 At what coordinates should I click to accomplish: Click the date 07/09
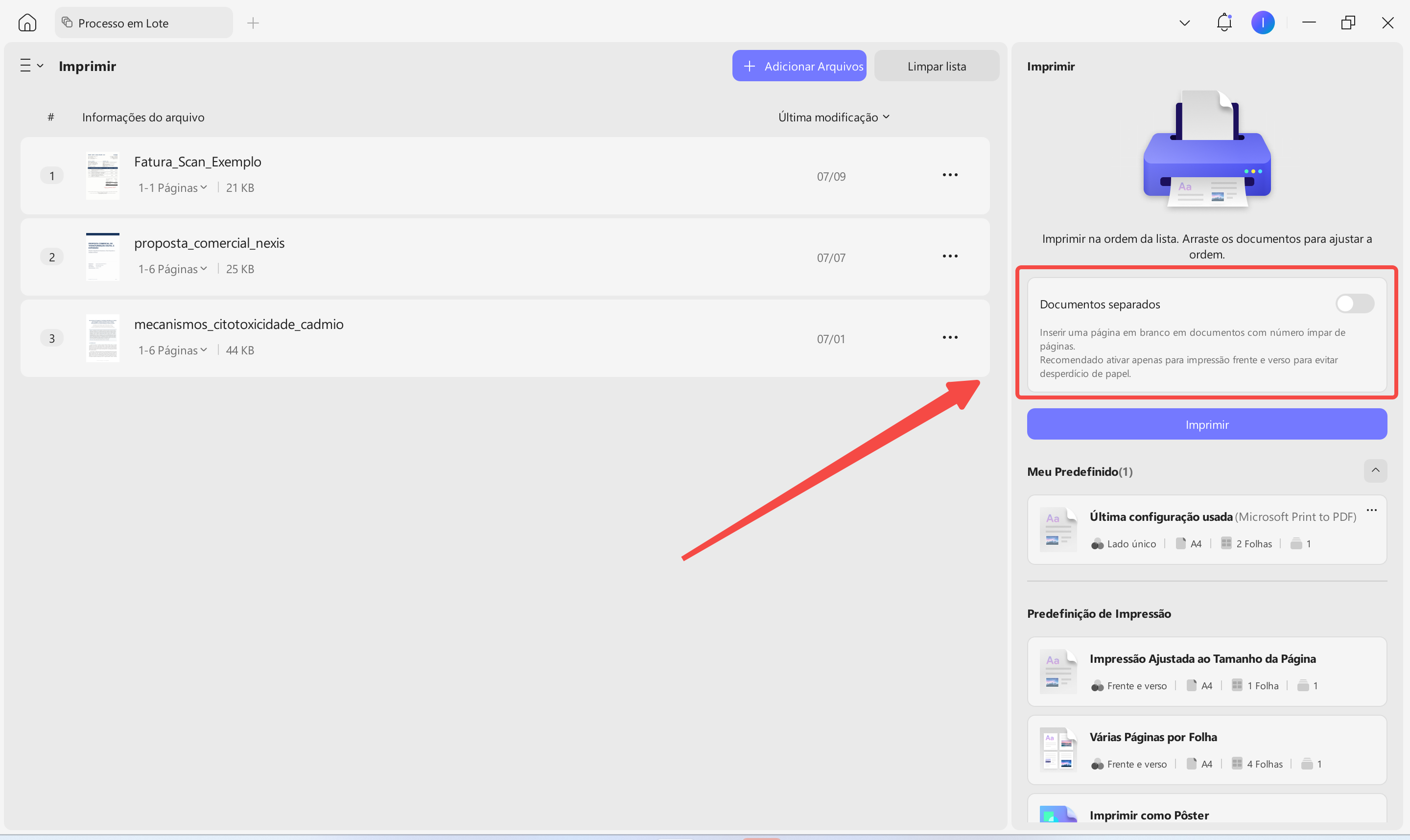tap(831, 177)
